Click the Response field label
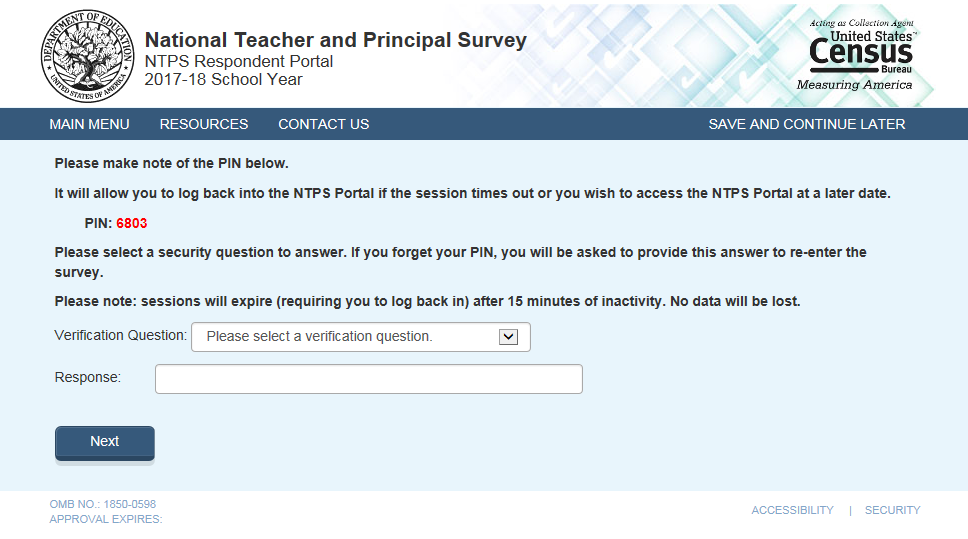 pyautogui.click(x=87, y=377)
